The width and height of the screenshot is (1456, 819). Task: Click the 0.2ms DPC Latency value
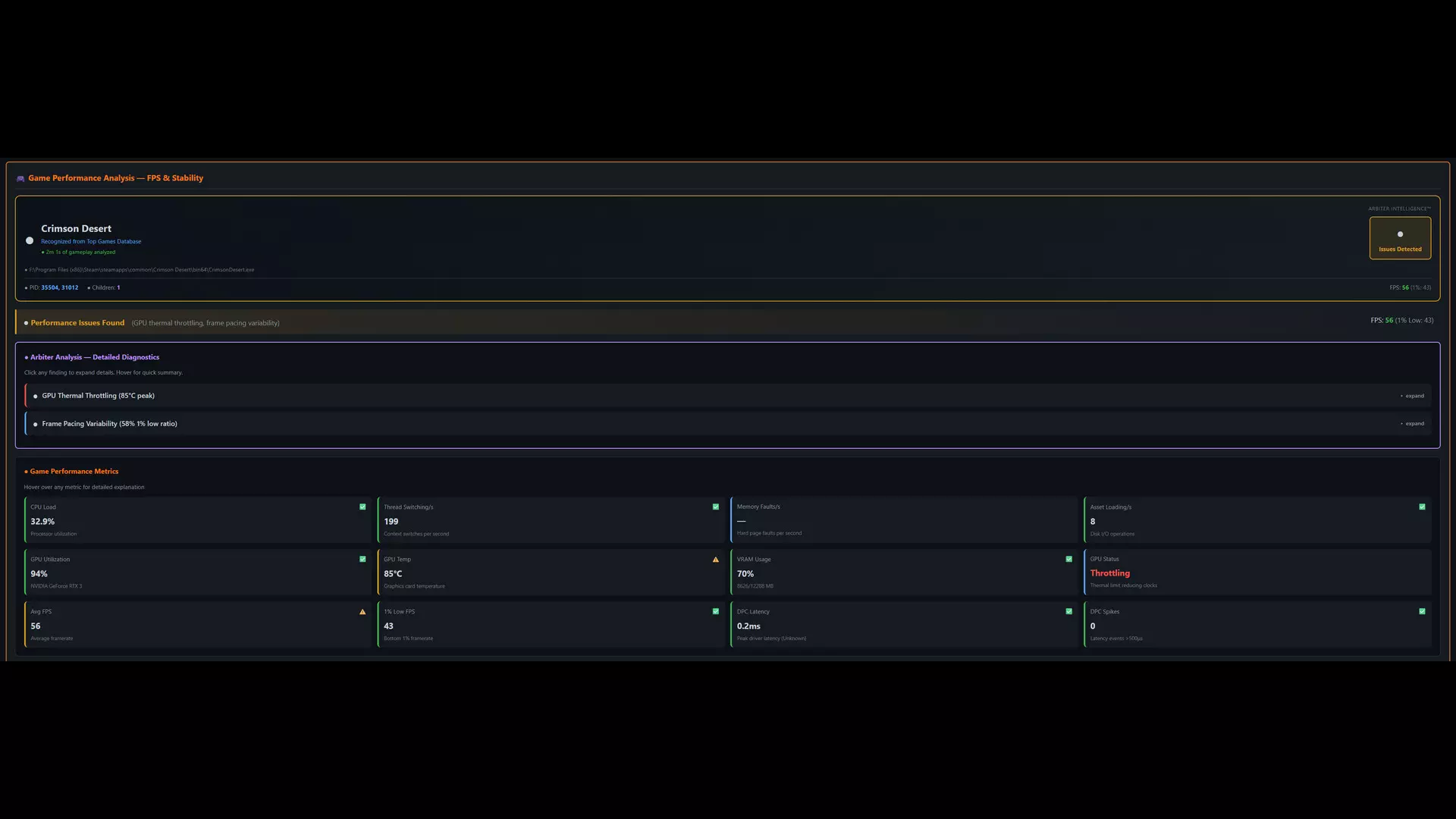click(748, 626)
